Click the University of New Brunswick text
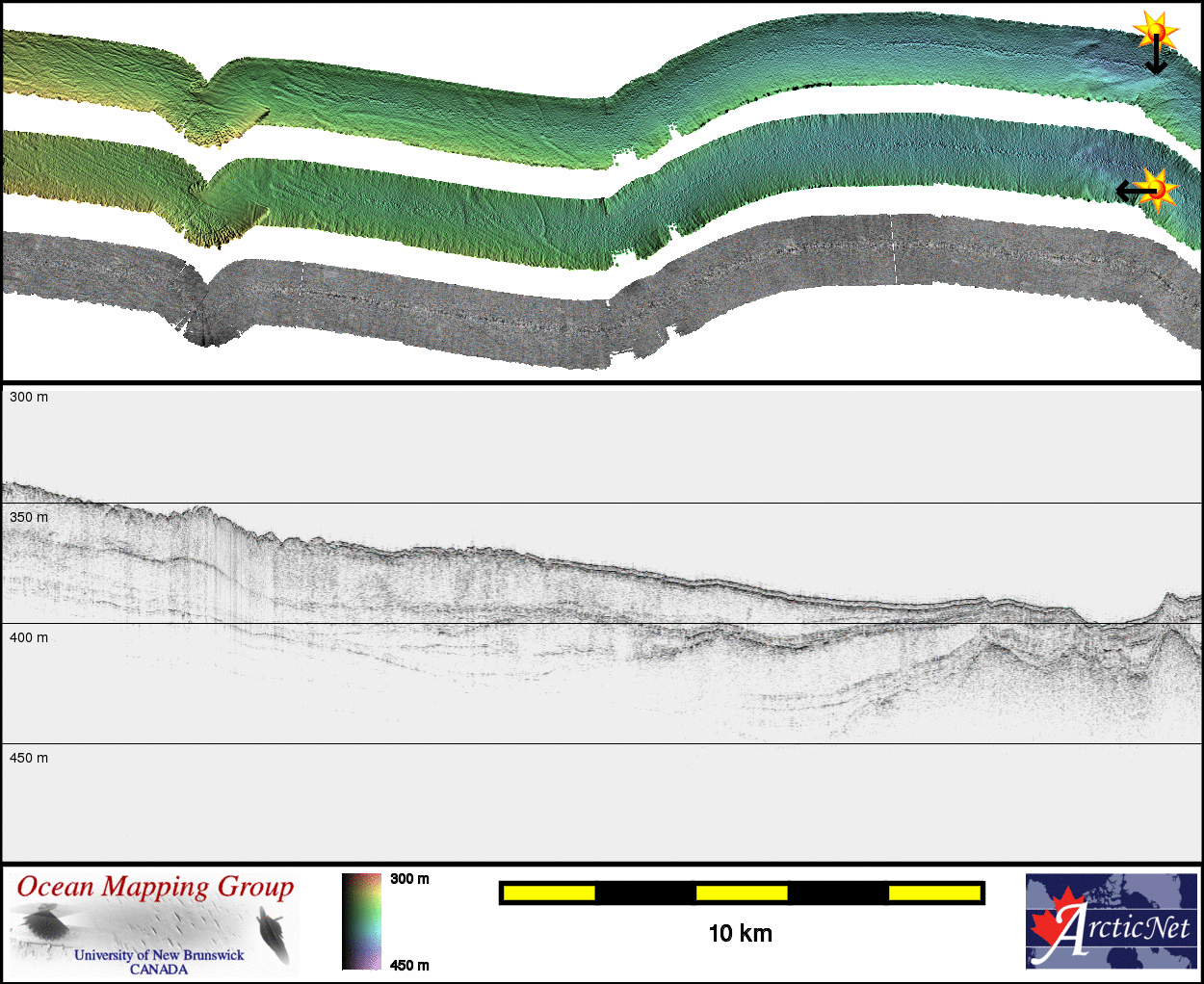This screenshot has height=984, width=1204. click(x=159, y=955)
